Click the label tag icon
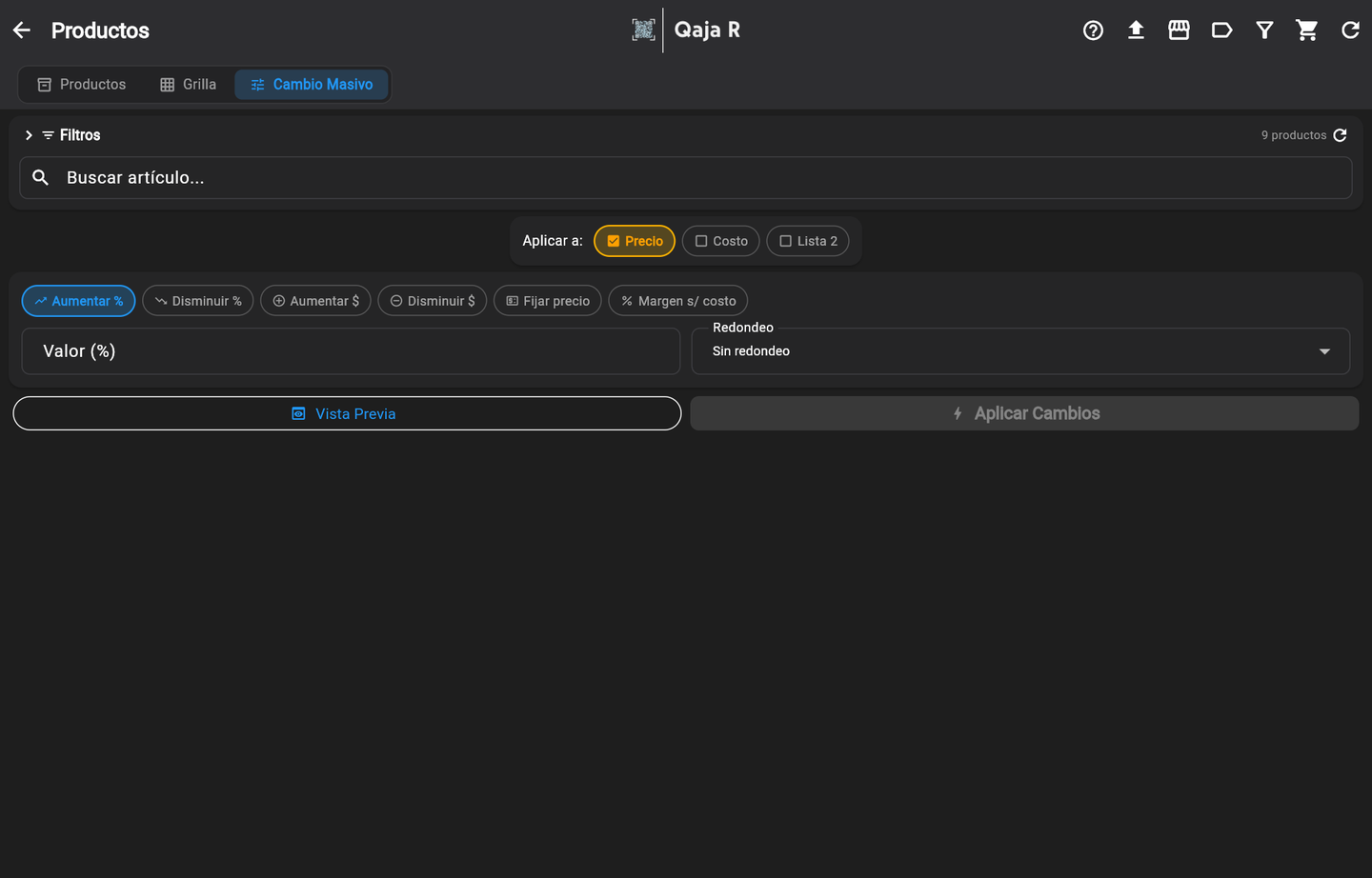The width and height of the screenshot is (1372, 878). (x=1221, y=30)
